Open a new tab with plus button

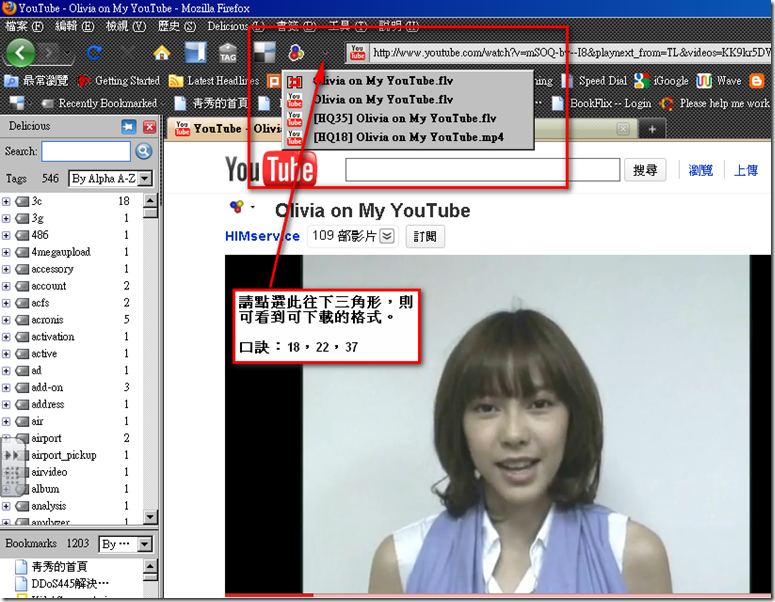pyautogui.click(x=652, y=129)
